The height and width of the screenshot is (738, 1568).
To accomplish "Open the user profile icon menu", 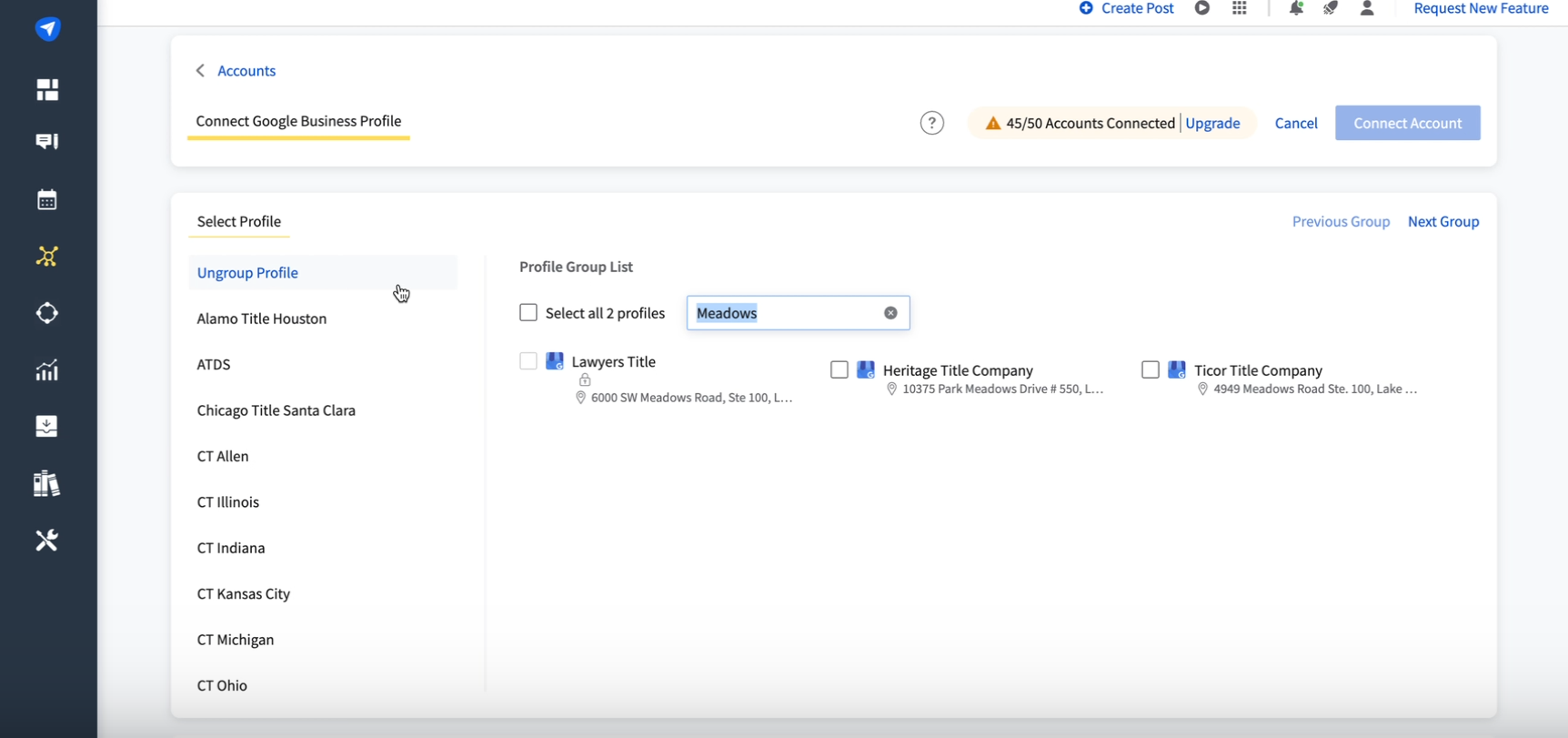I will coord(1367,8).
